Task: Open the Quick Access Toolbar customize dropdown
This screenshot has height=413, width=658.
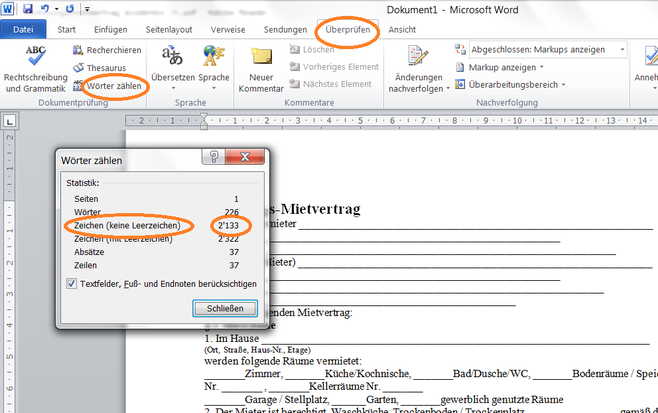Action: pyautogui.click(x=87, y=9)
